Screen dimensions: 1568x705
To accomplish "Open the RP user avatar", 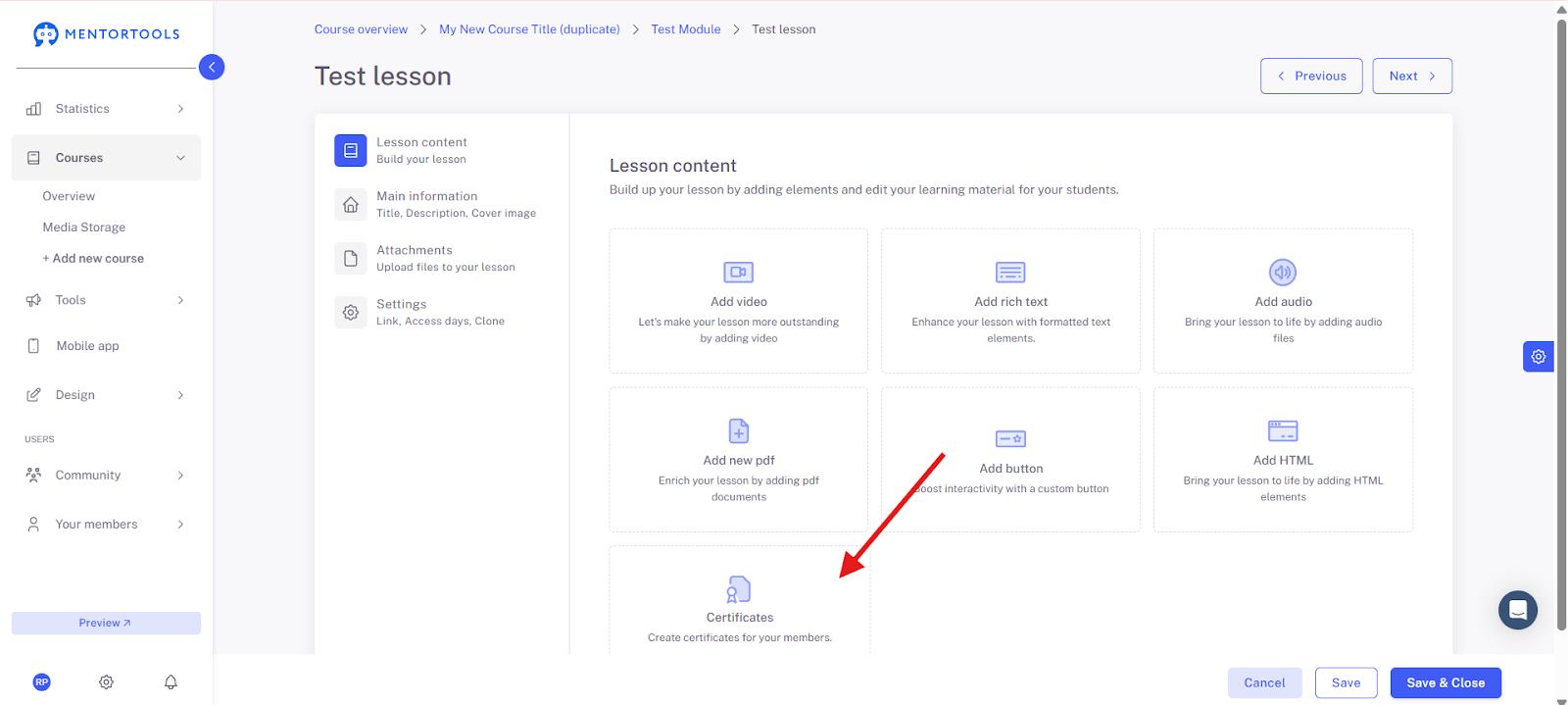I will (x=41, y=682).
